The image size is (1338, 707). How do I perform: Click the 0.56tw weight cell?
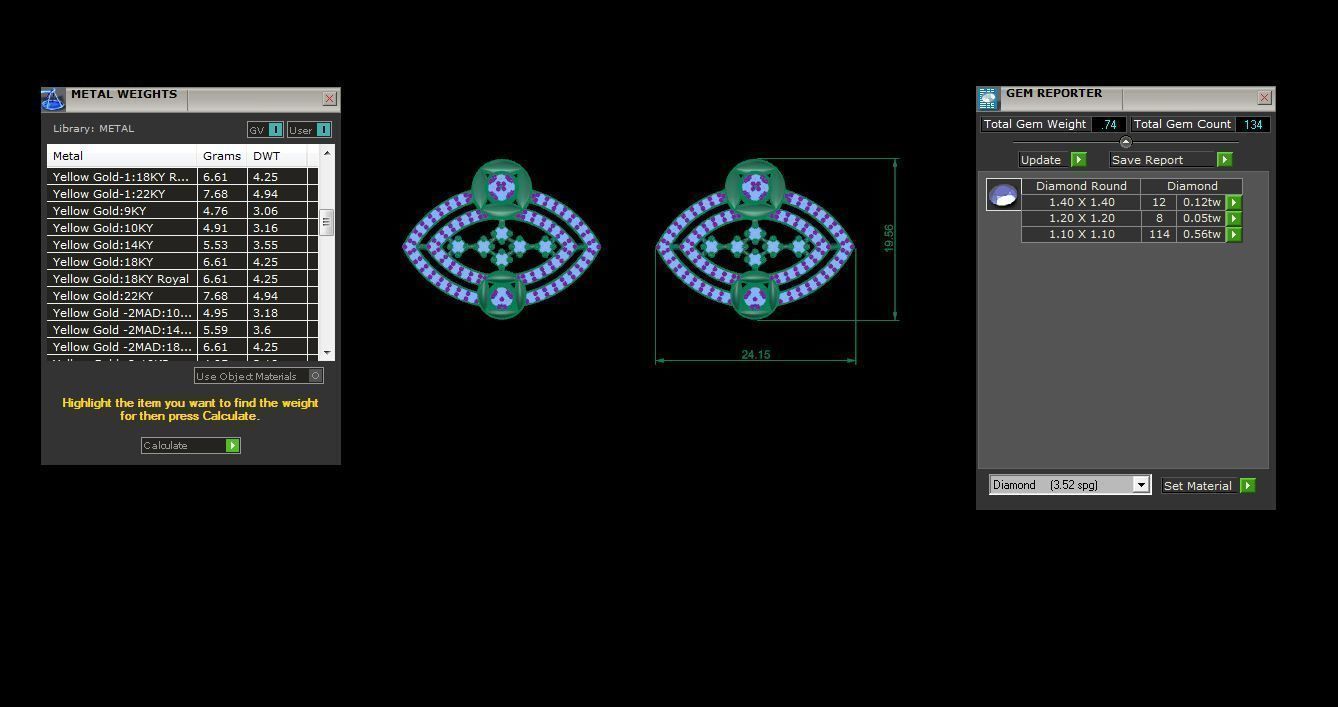(x=1201, y=234)
